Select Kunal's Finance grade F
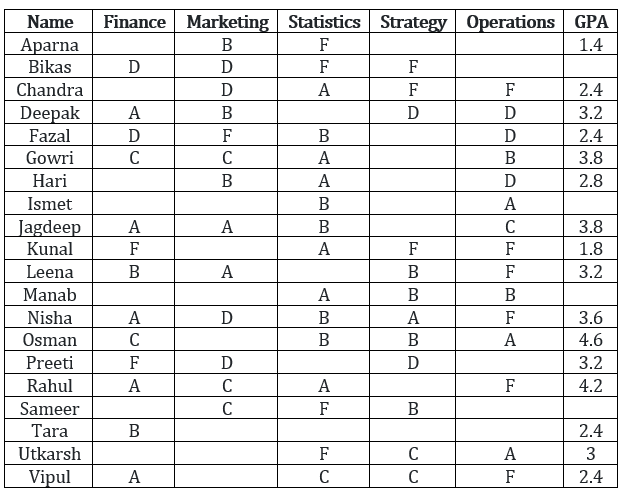Viewport: 623px width, 491px height. tap(134, 249)
